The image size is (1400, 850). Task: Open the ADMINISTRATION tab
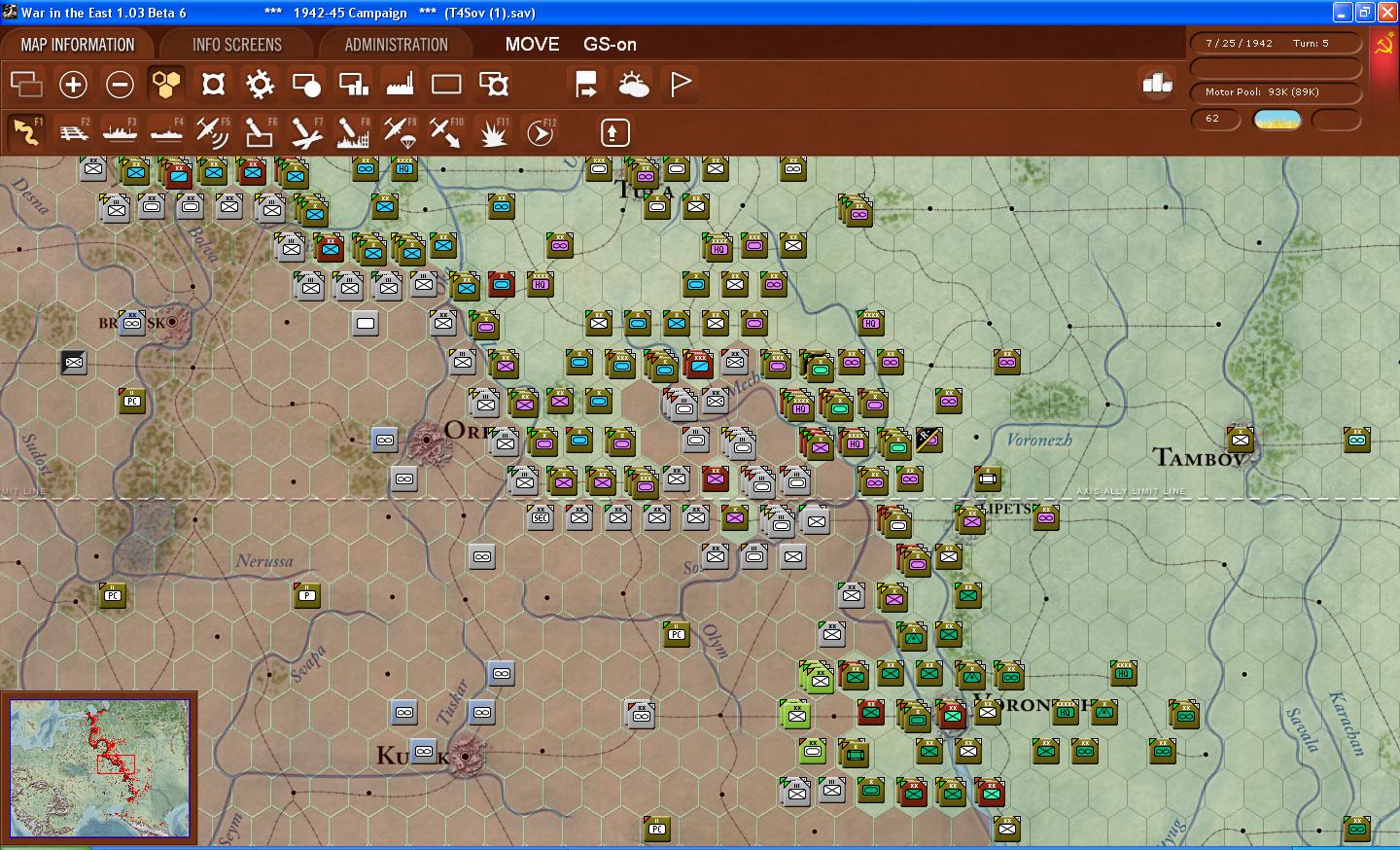pos(397,45)
